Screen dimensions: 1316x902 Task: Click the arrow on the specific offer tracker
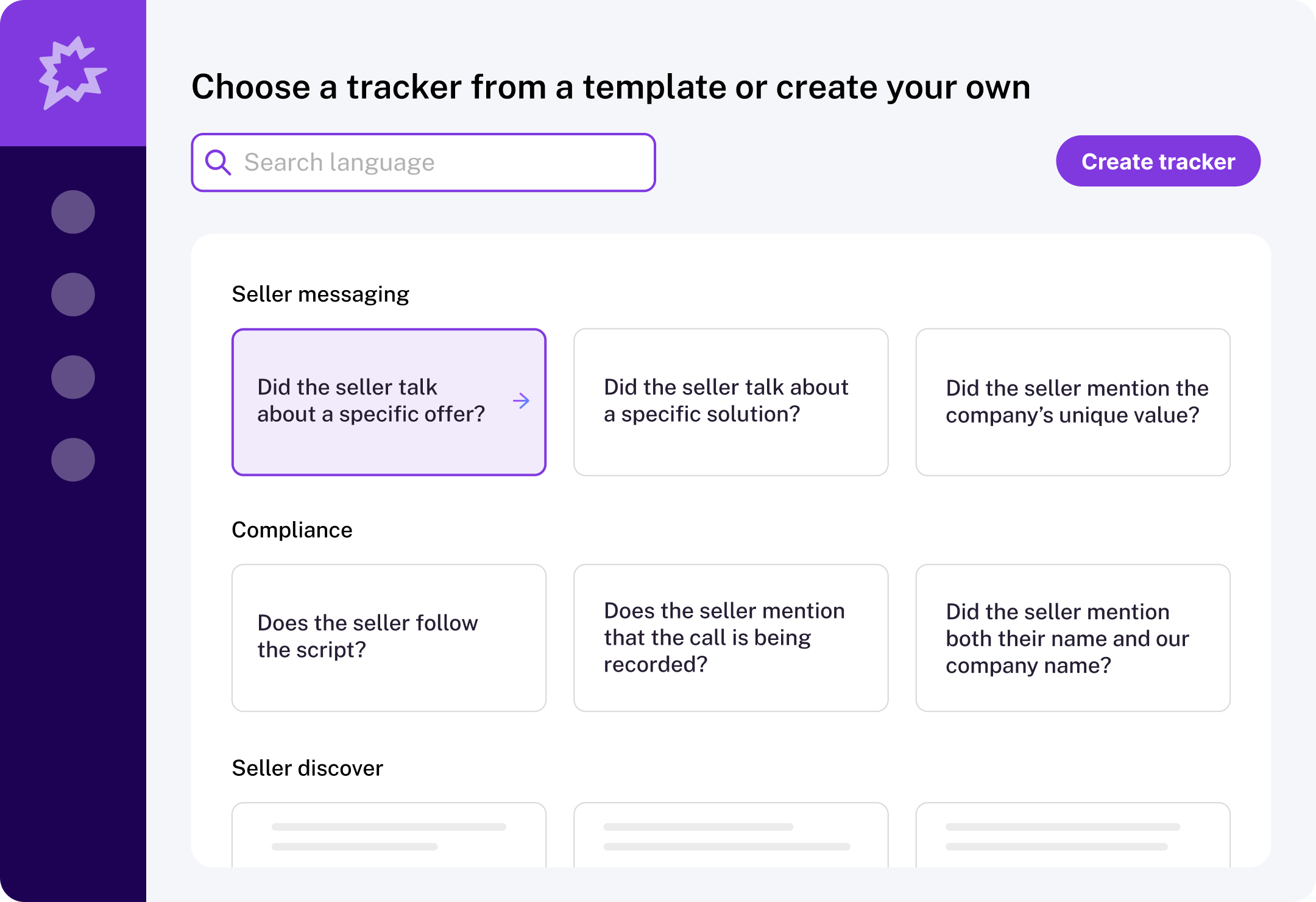521,401
